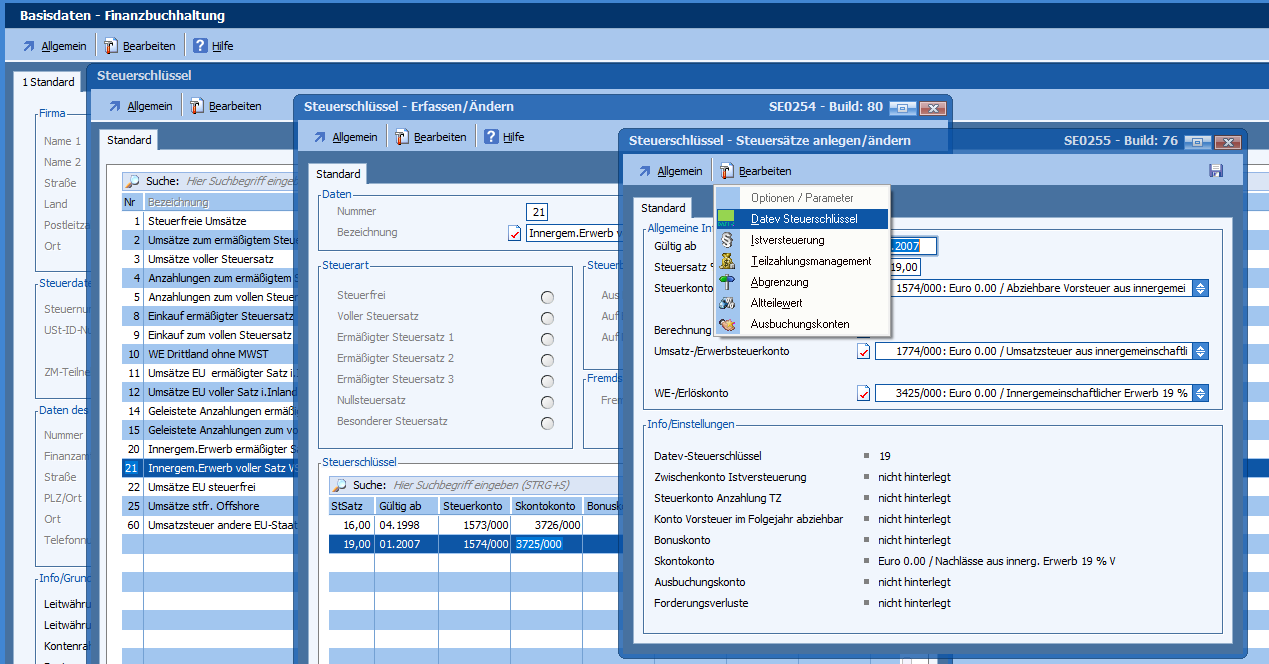This screenshot has height=664, width=1269.
Task: Click the blue question mark Hilfe icon in Erfassen/Ändern
Action: coord(491,137)
